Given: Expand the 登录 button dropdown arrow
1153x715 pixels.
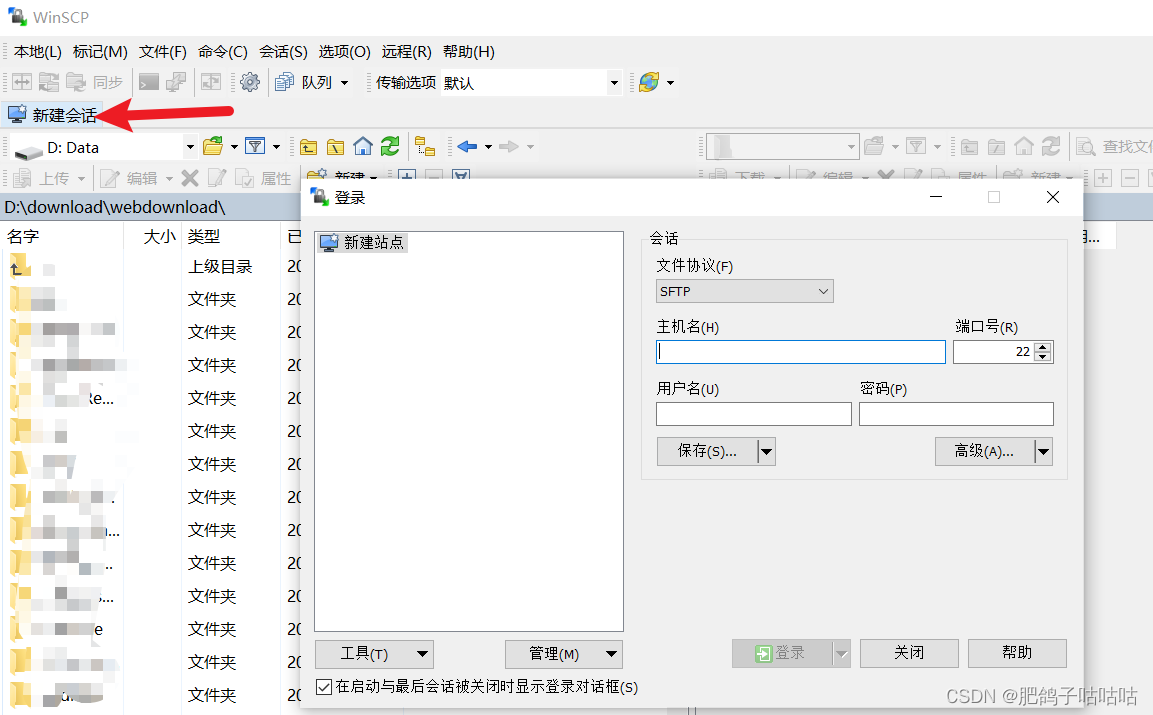Looking at the screenshot, I should (x=841, y=653).
